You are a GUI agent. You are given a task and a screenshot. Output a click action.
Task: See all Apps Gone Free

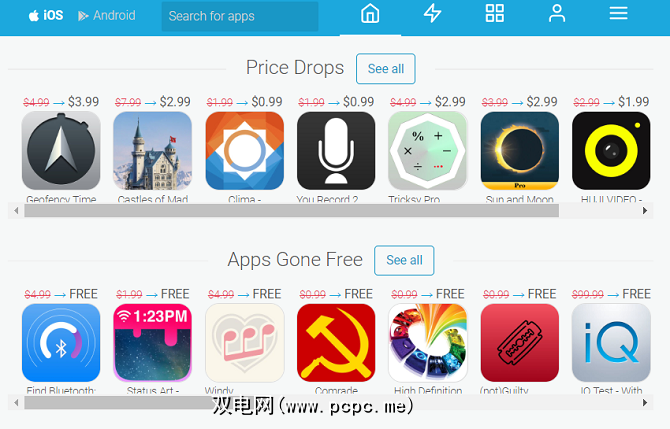point(404,260)
